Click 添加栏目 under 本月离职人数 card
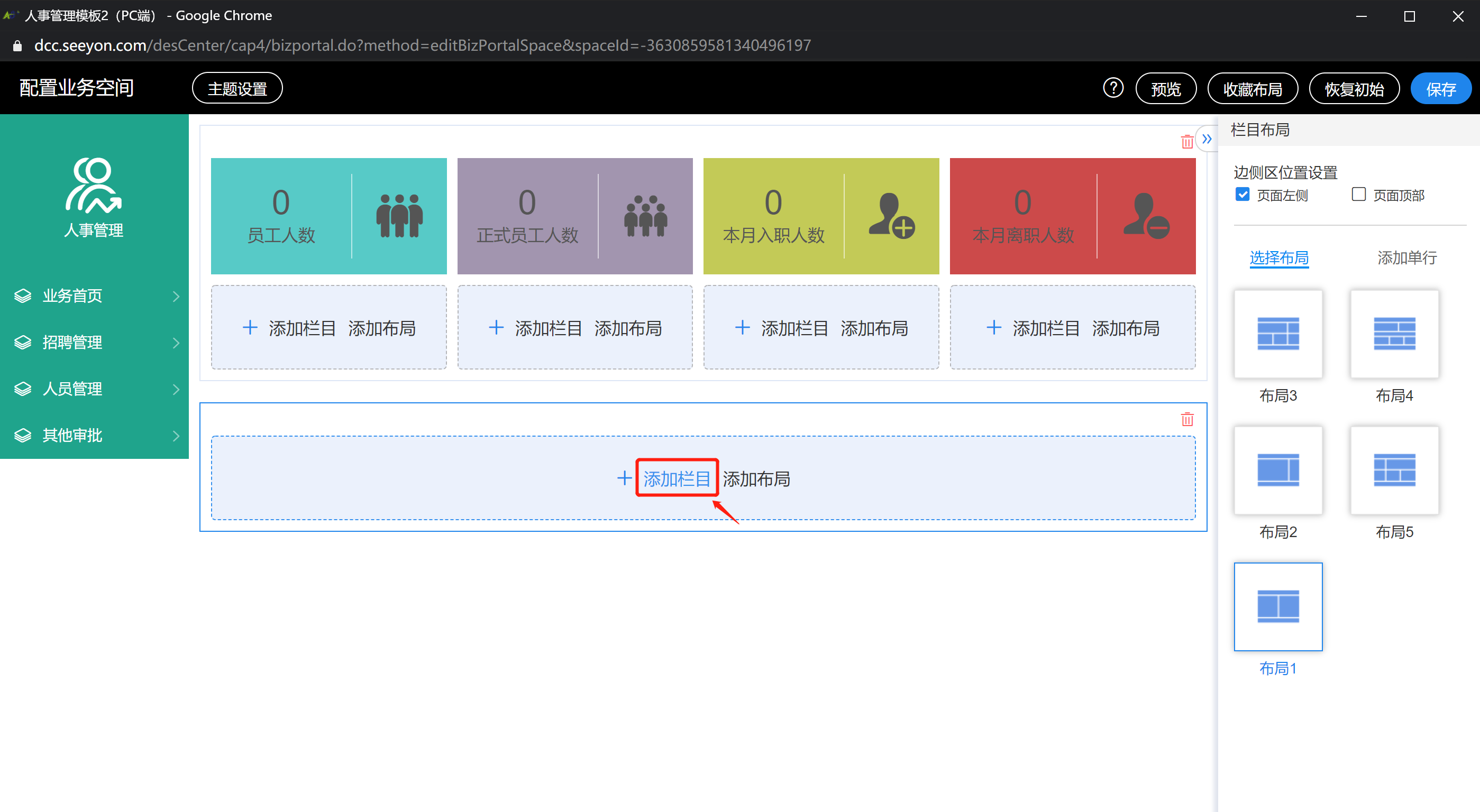This screenshot has height=812, width=1480. (x=1046, y=328)
